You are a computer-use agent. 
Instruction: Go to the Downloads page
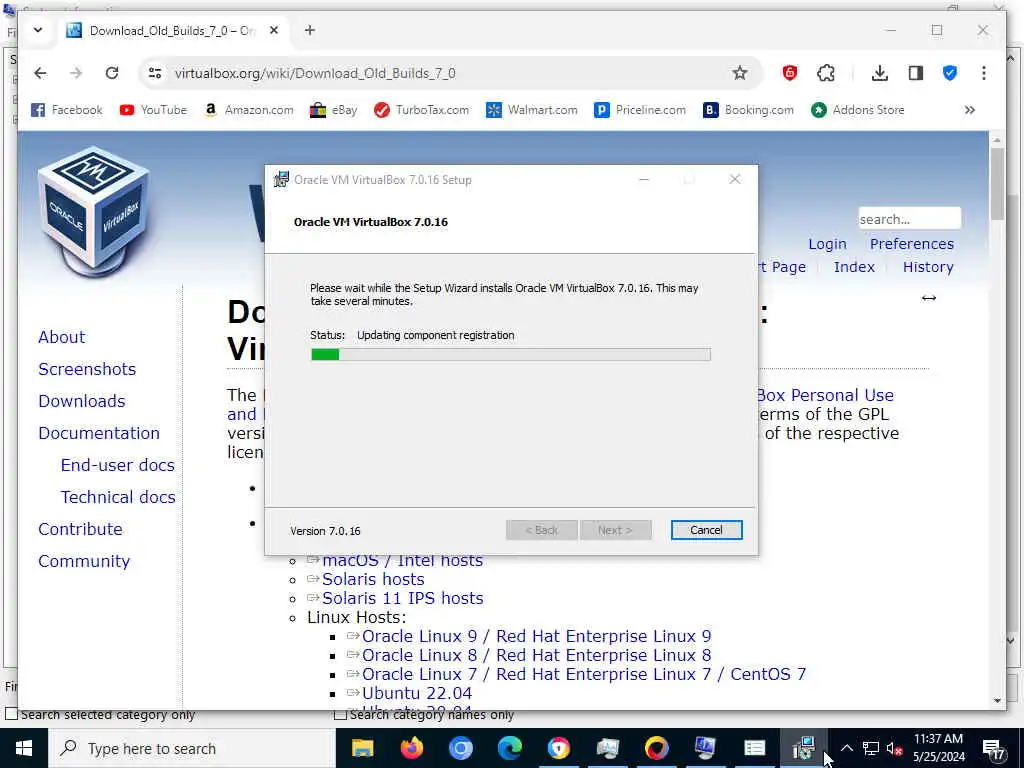tap(82, 401)
